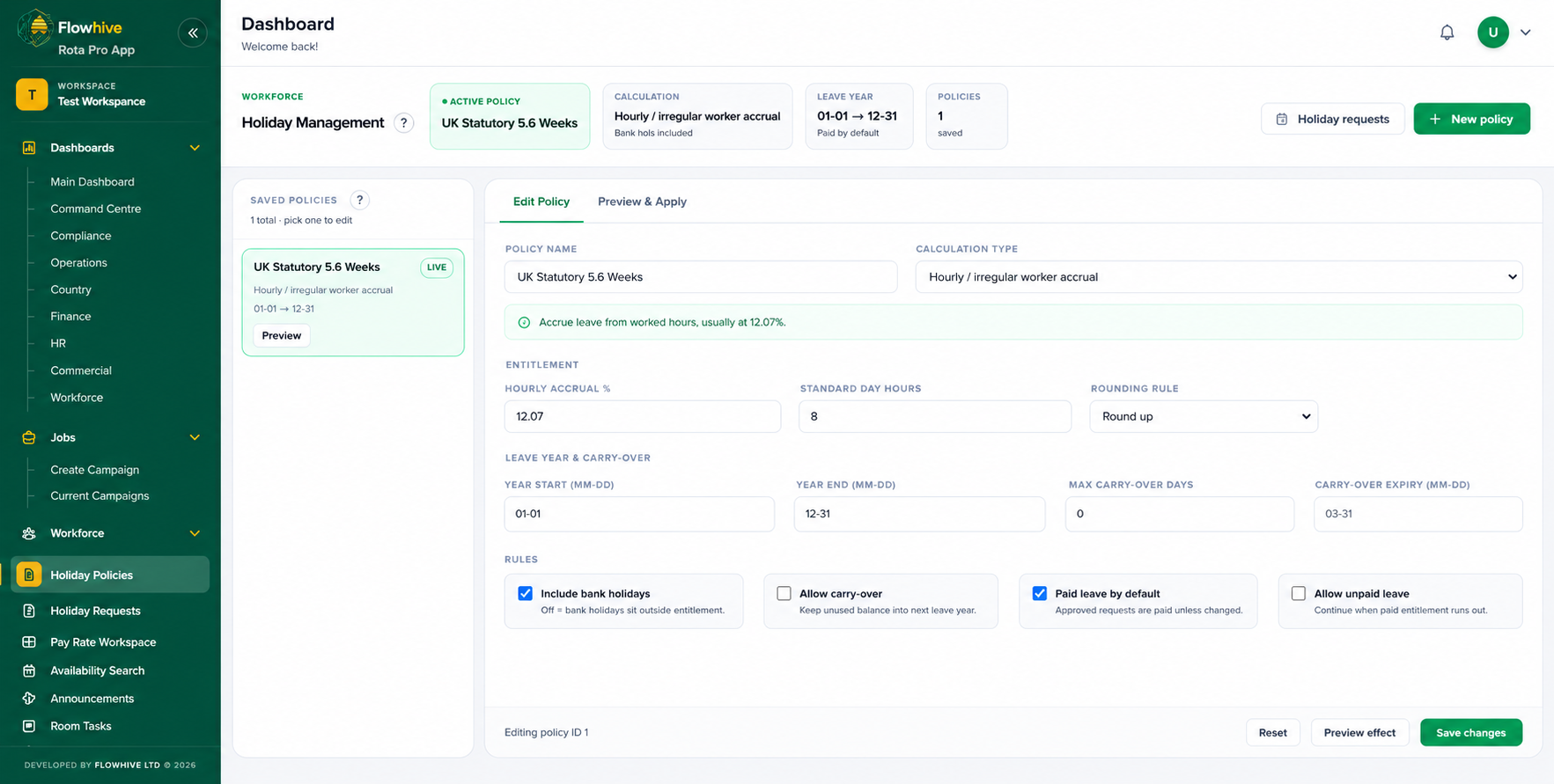Viewport: 1554px width, 784px height.
Task: Collapse the Workforce section chevron
Action: tap(195, 533)
